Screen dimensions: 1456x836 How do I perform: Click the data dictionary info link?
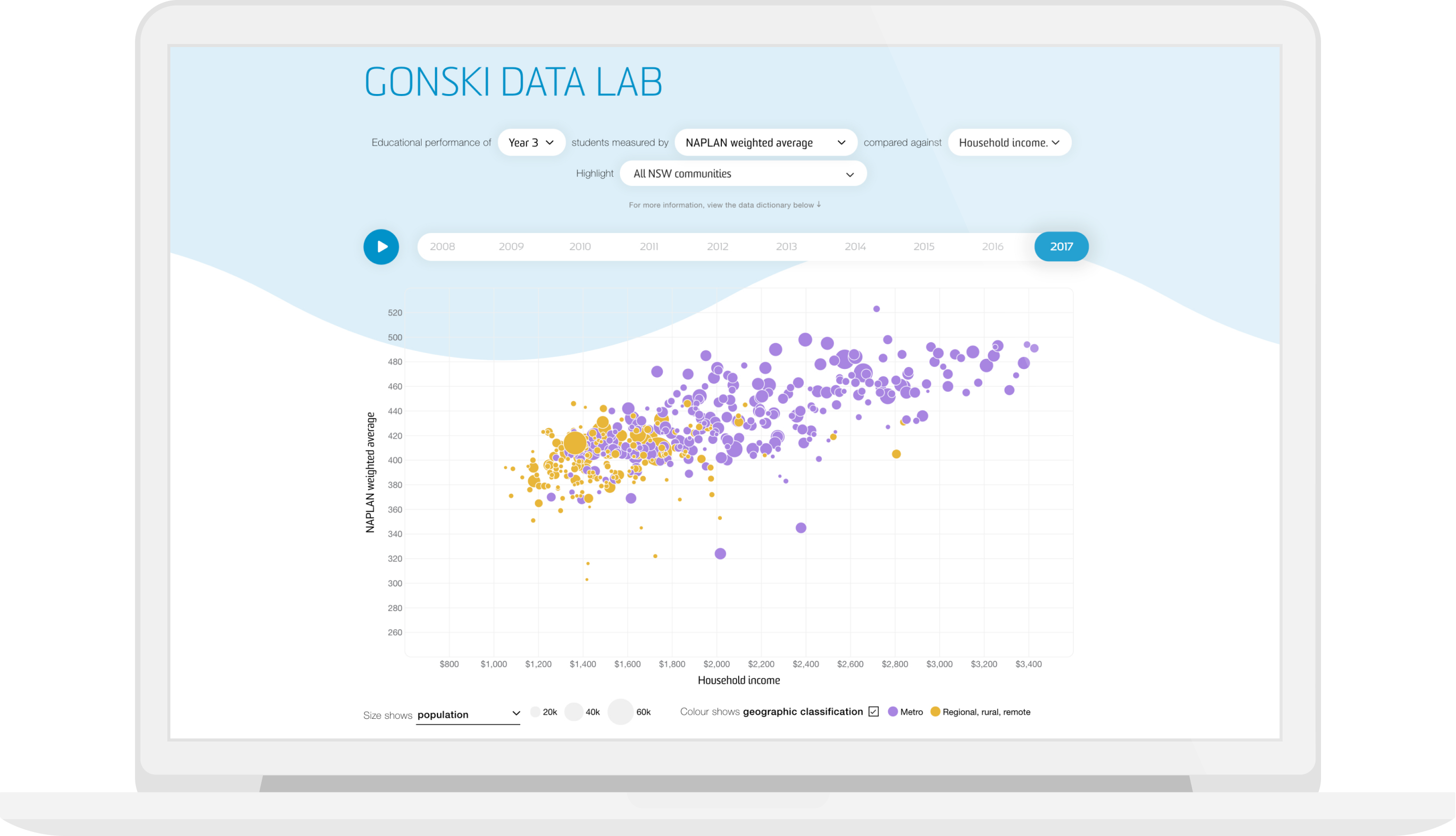coord(724,205)
